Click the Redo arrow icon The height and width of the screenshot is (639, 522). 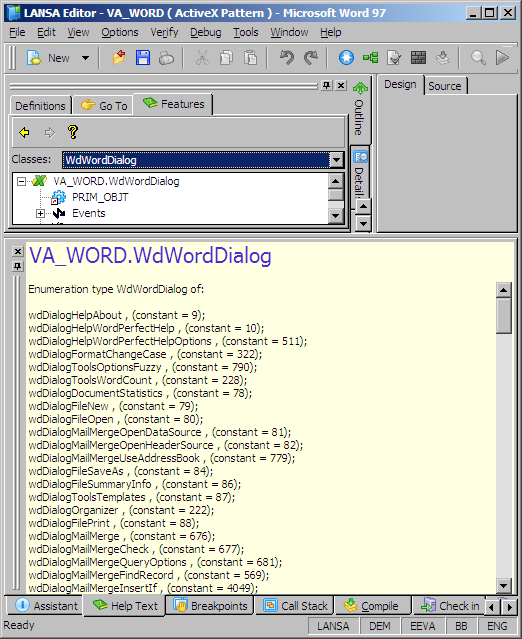click(311, 58)
